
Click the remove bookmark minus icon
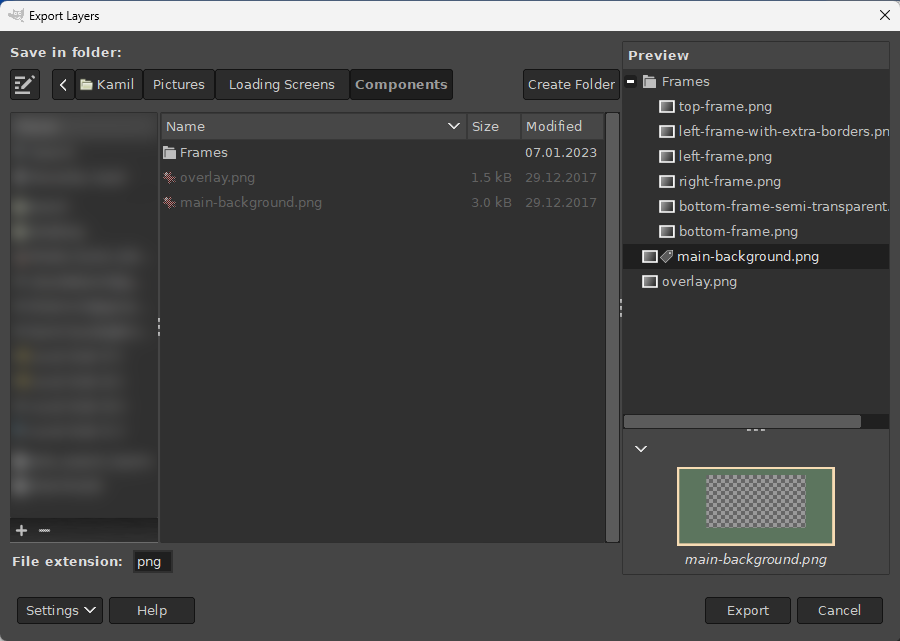click(44, 530)
